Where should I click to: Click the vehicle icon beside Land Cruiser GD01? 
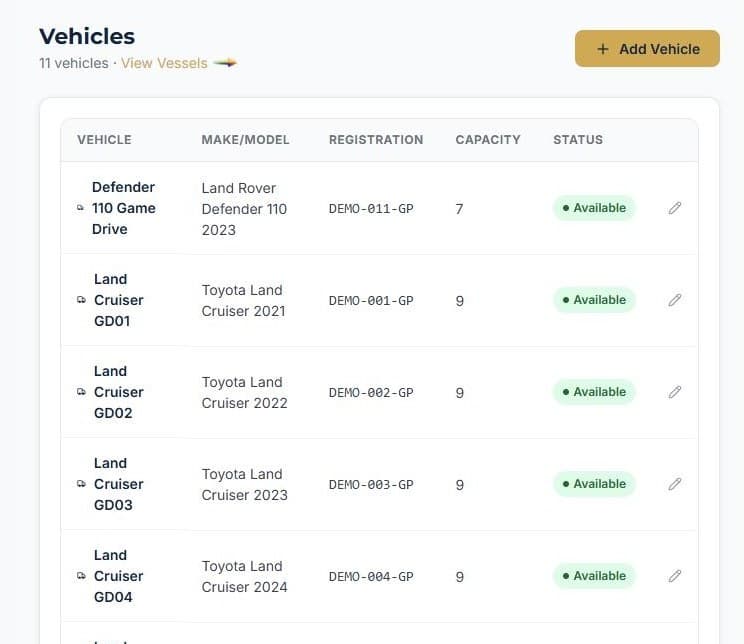(x=81, y=300)
